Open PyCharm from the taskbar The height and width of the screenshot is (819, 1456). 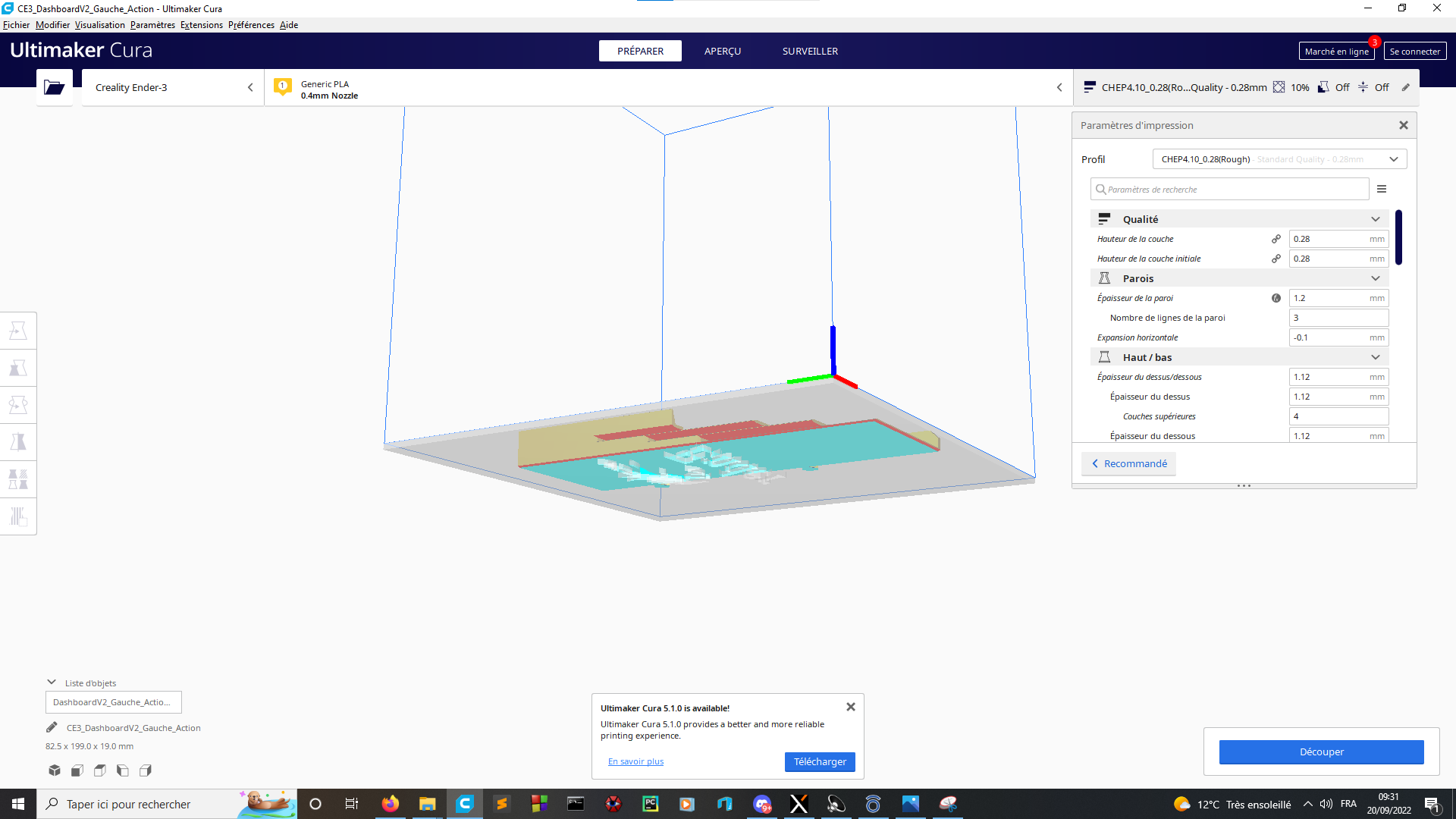(x=651, y=804)
